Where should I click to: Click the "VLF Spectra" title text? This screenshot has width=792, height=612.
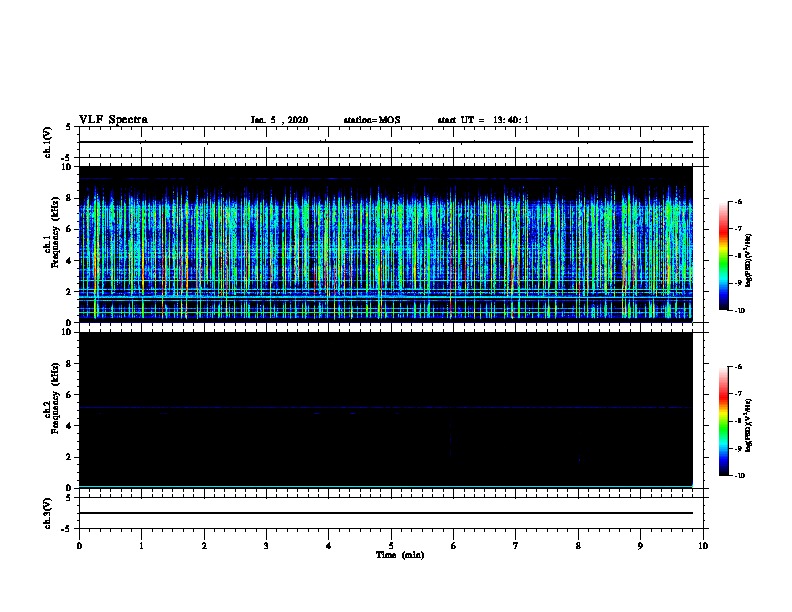coord(114,120)
